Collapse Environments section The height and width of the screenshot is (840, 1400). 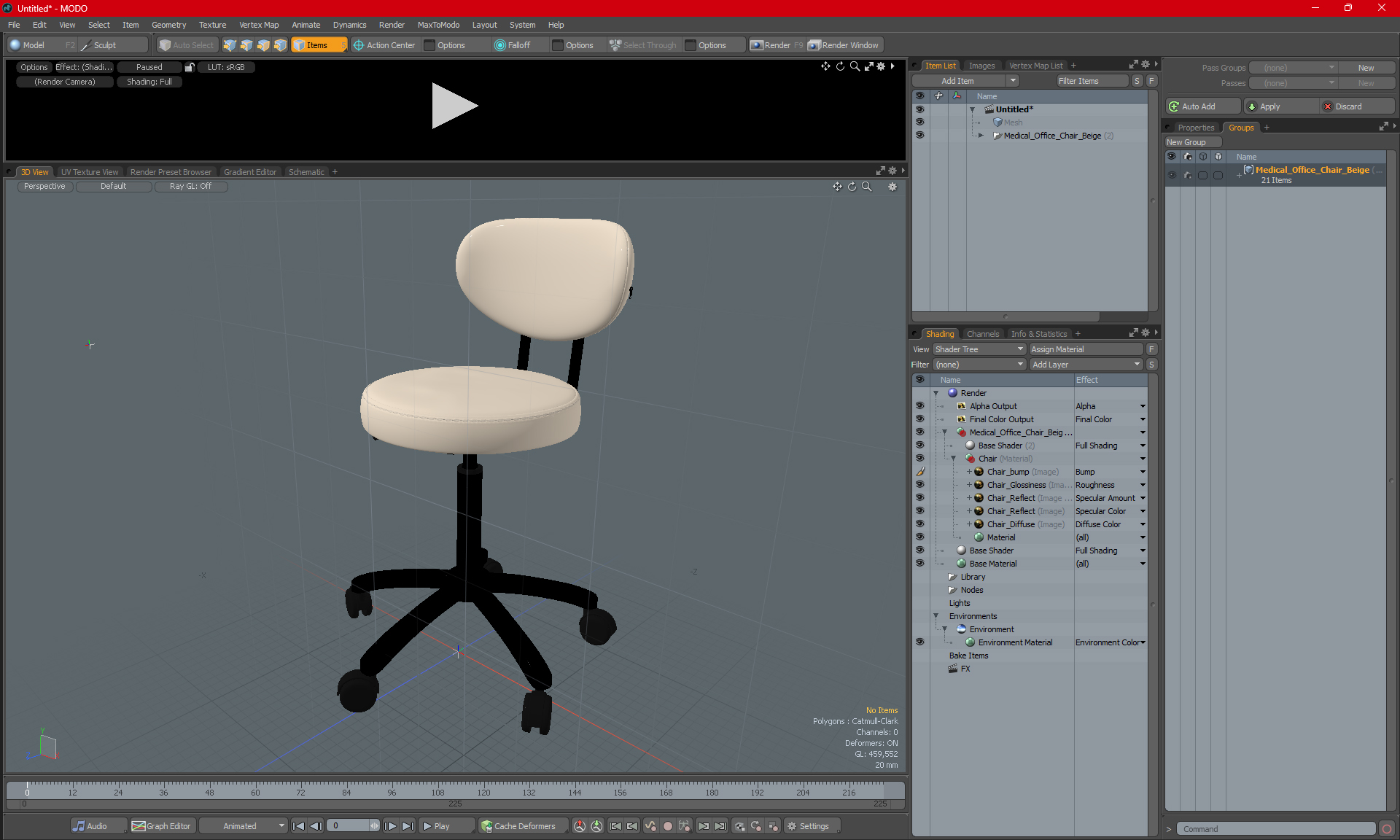coord(936,616)
